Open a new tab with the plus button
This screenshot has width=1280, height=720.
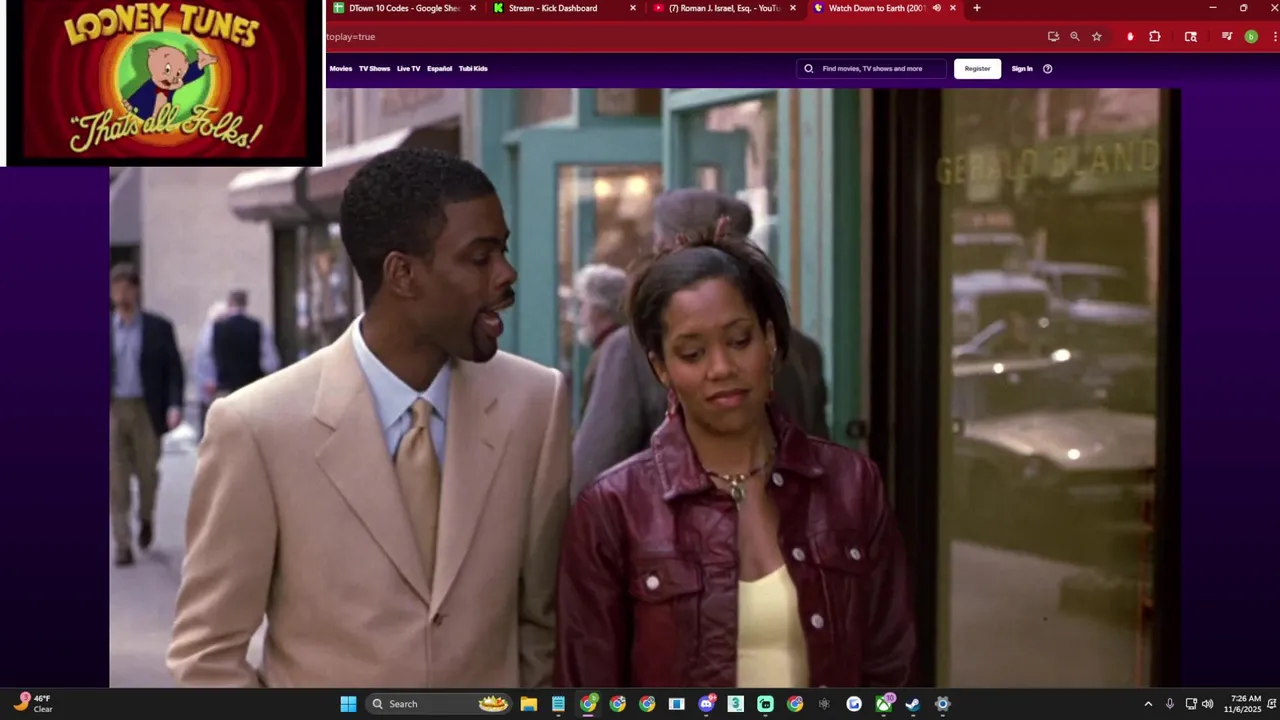pos(977,8)
